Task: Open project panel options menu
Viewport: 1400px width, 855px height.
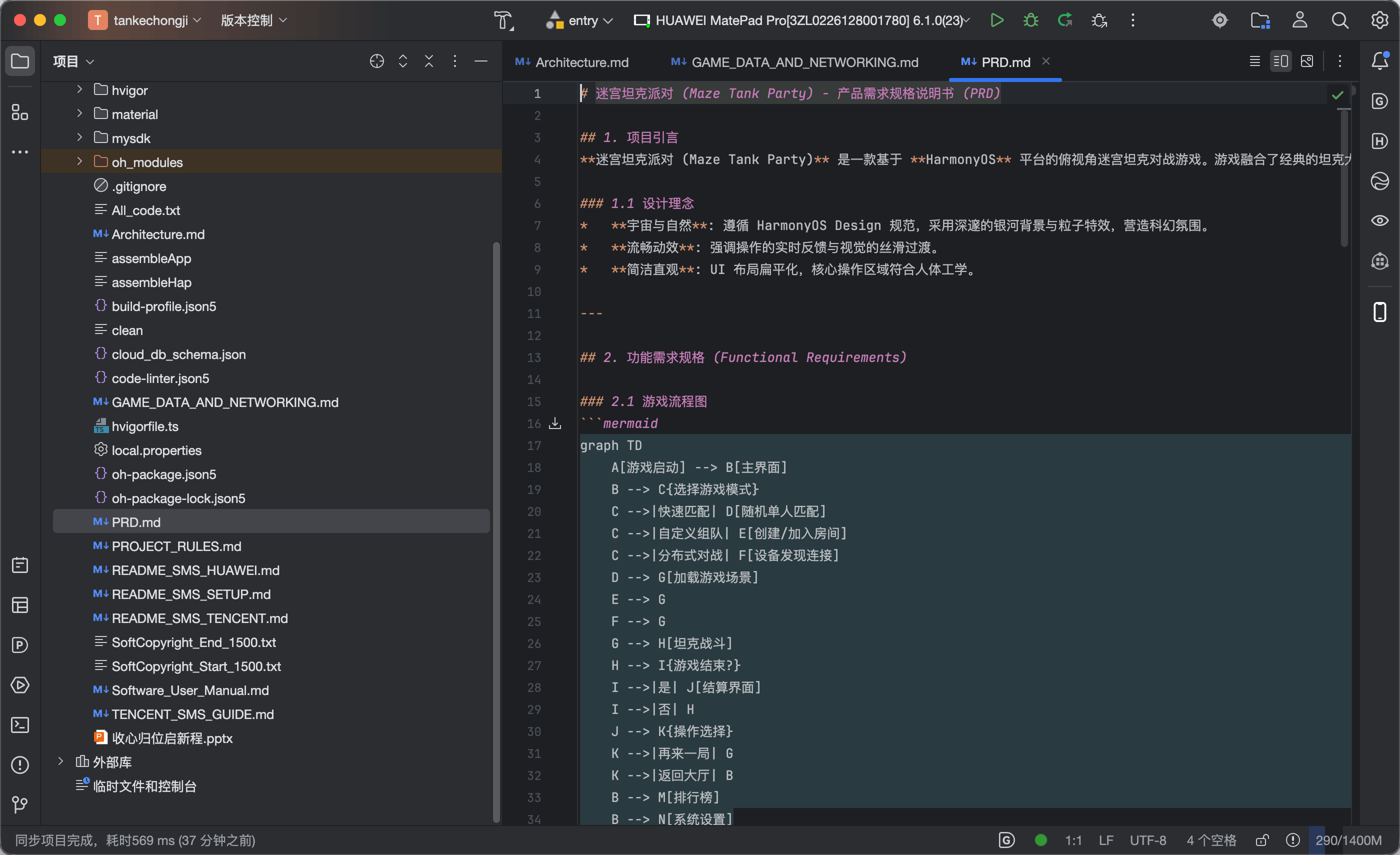Action: click(454, 61)
